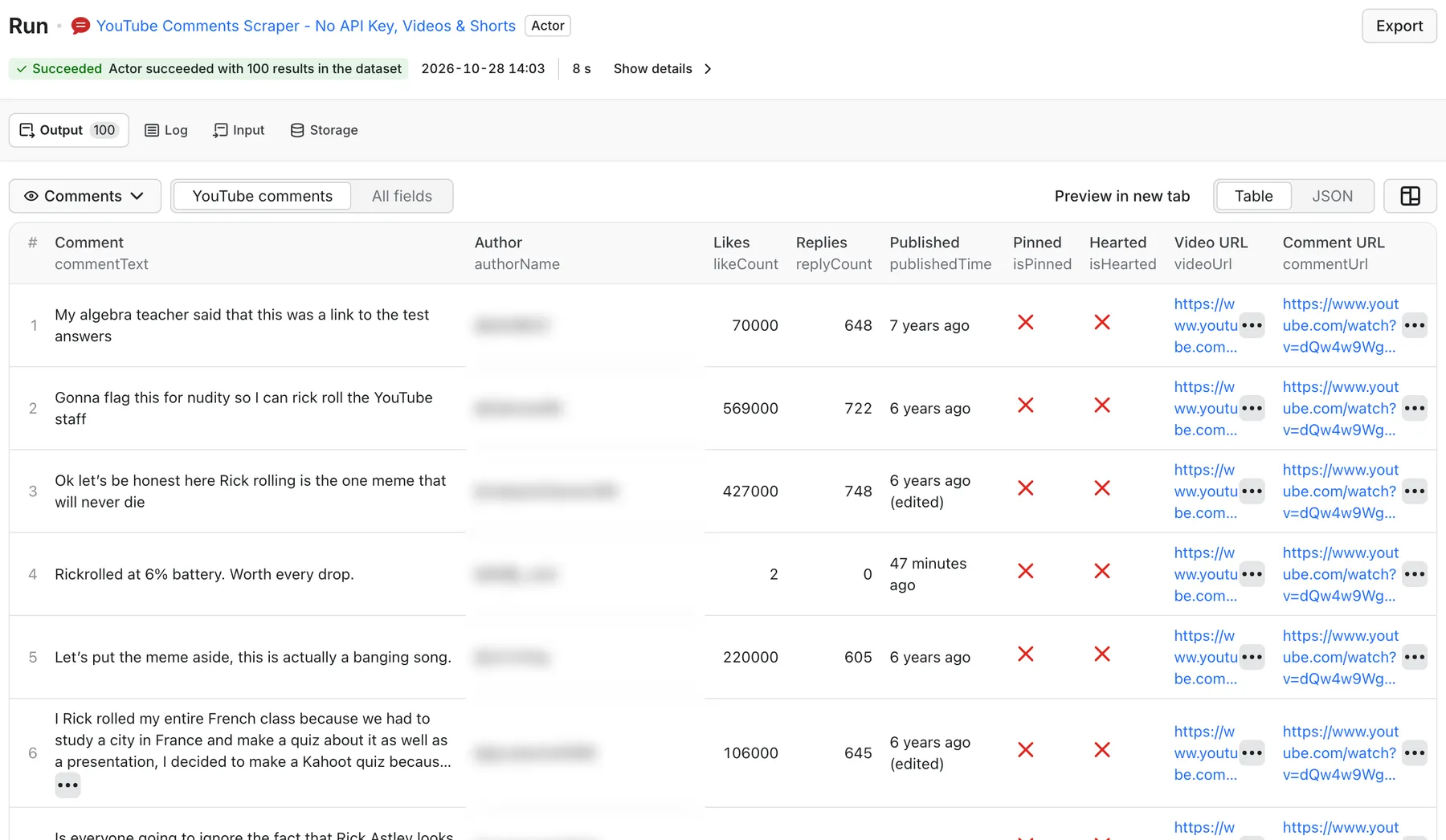Click the ellipsis next to row 3 video URL

pyautogui.click(x=1252, y=491)
